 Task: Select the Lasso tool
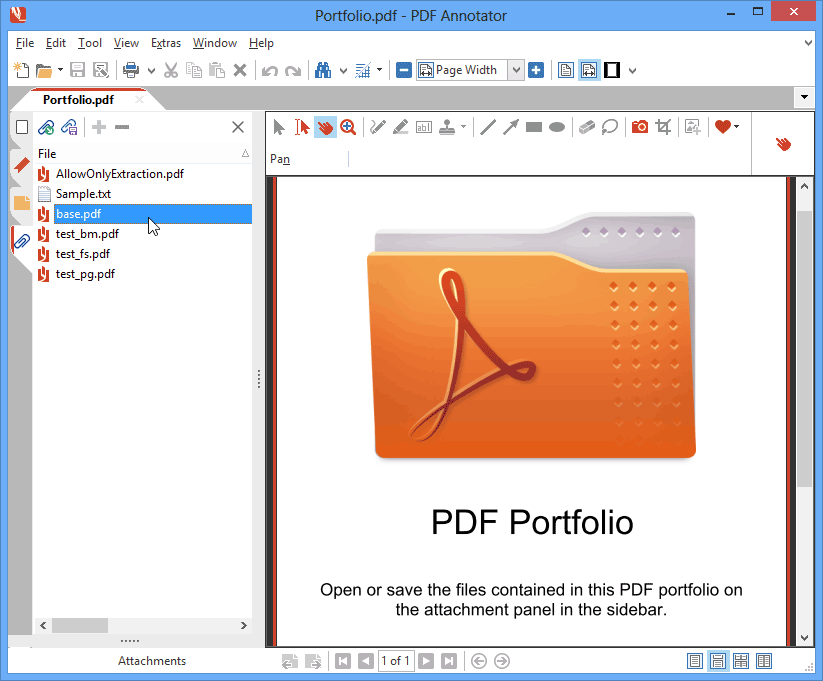[609, 127]
